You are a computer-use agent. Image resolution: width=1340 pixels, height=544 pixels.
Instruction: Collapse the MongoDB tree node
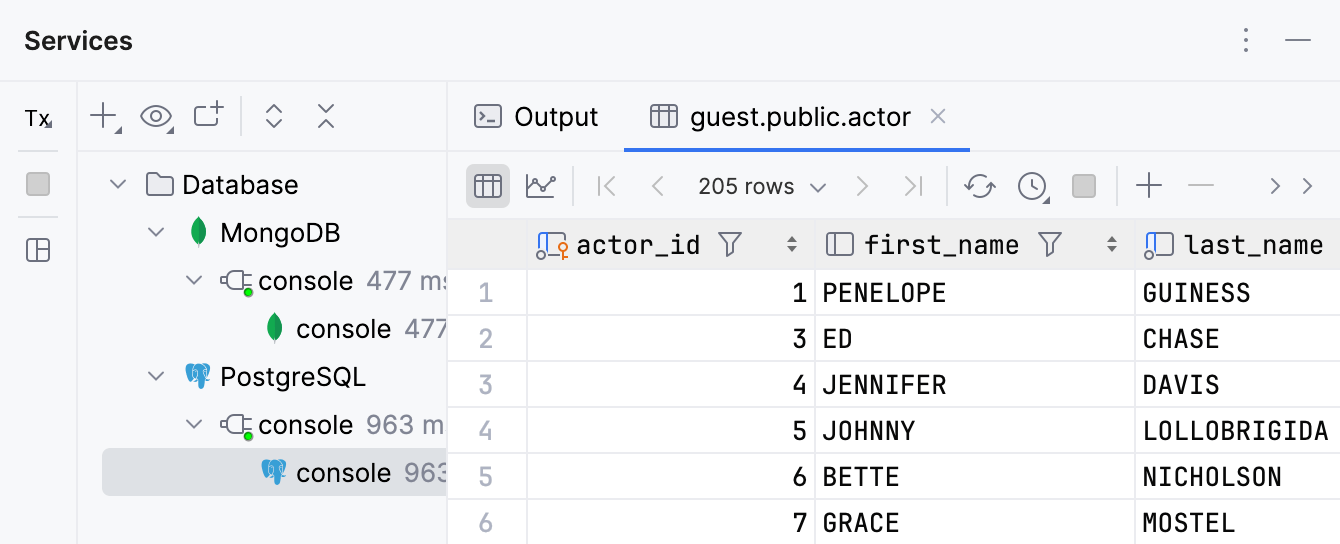[156, 233]
